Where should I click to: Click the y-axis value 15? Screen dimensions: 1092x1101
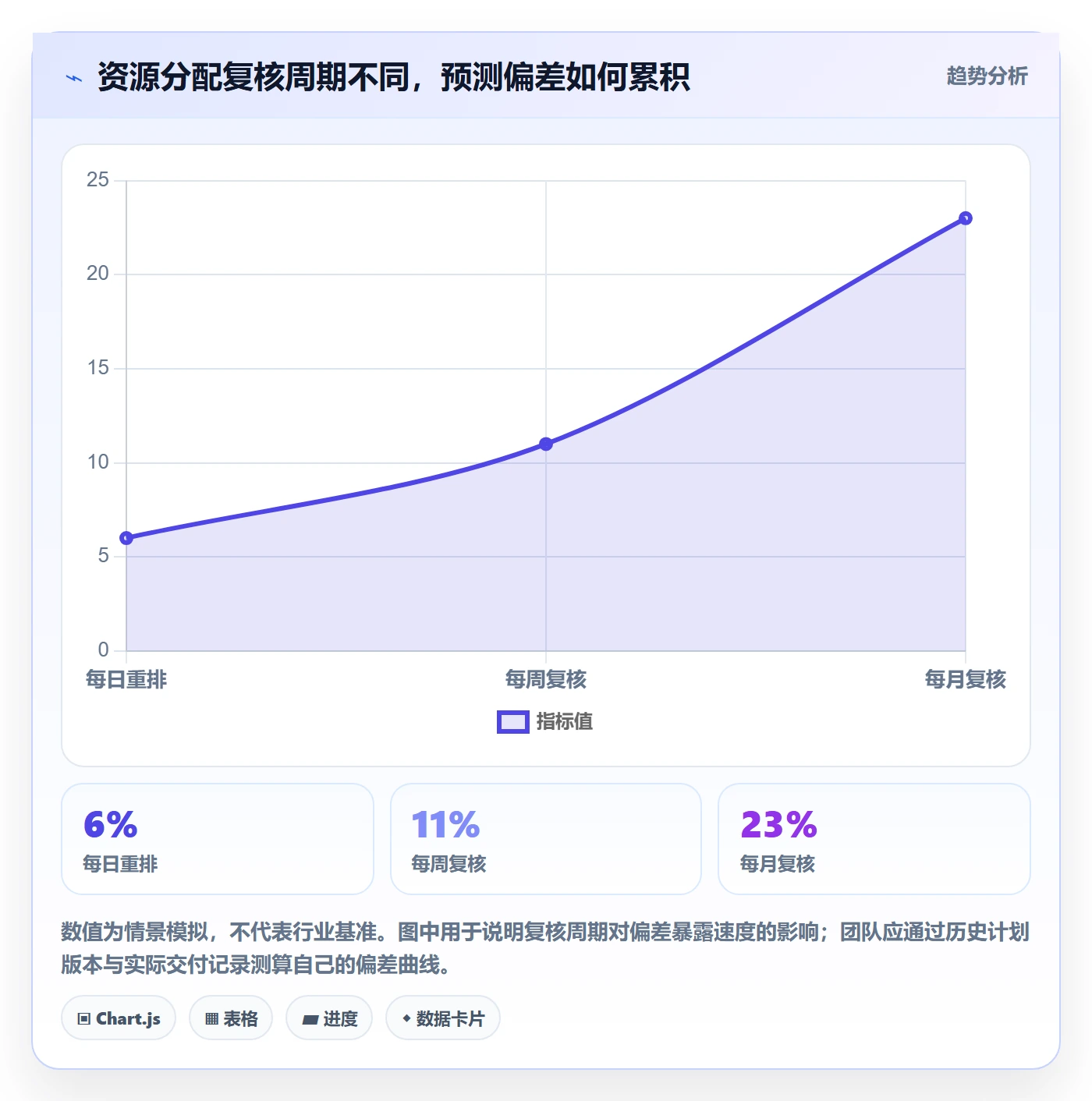click(97, 368)
